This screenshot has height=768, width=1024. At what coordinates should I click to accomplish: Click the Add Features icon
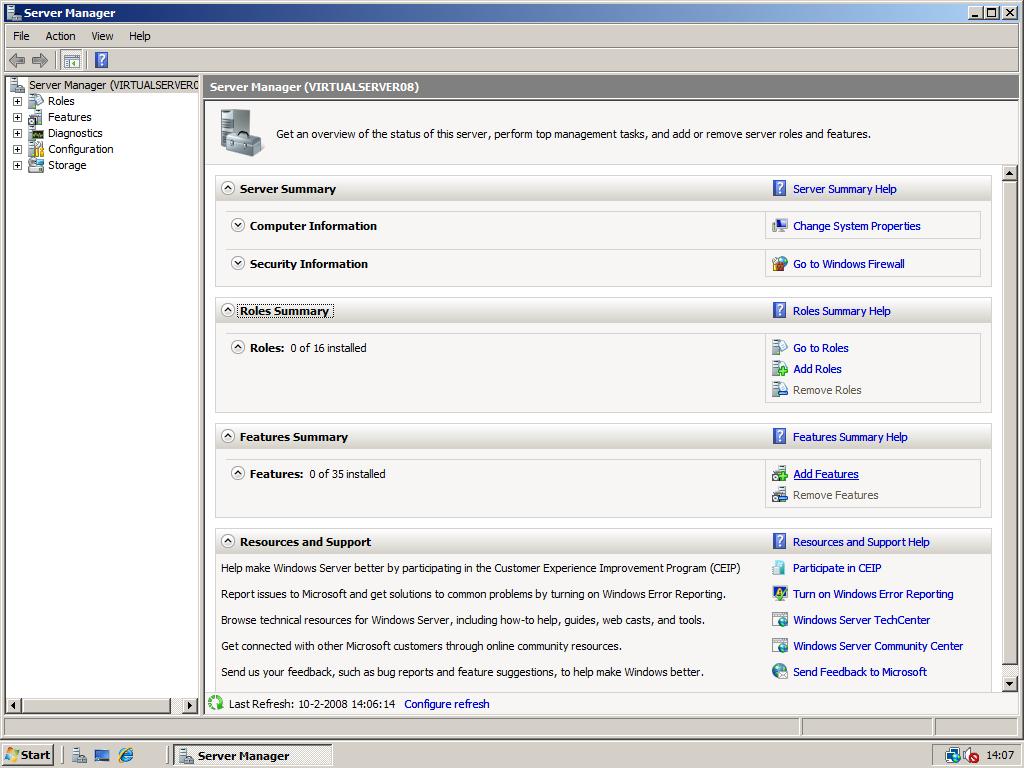click(779, 473)
